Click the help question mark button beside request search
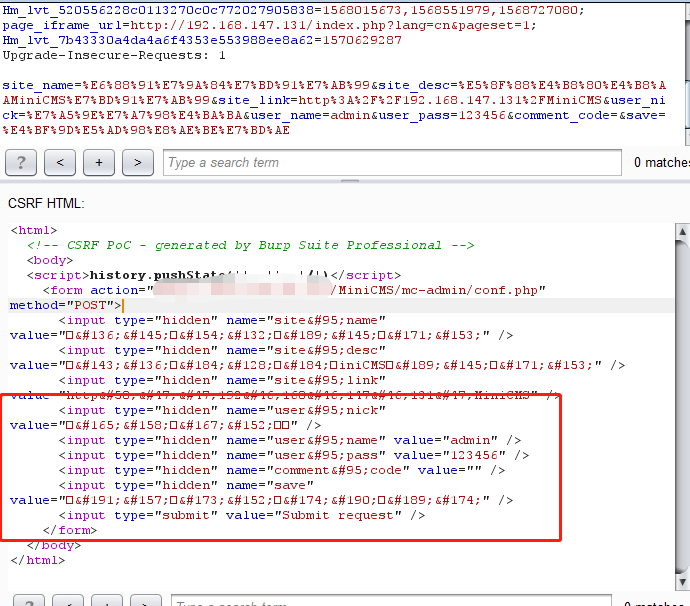The image size is (690, 606). [x=21, y=162]
